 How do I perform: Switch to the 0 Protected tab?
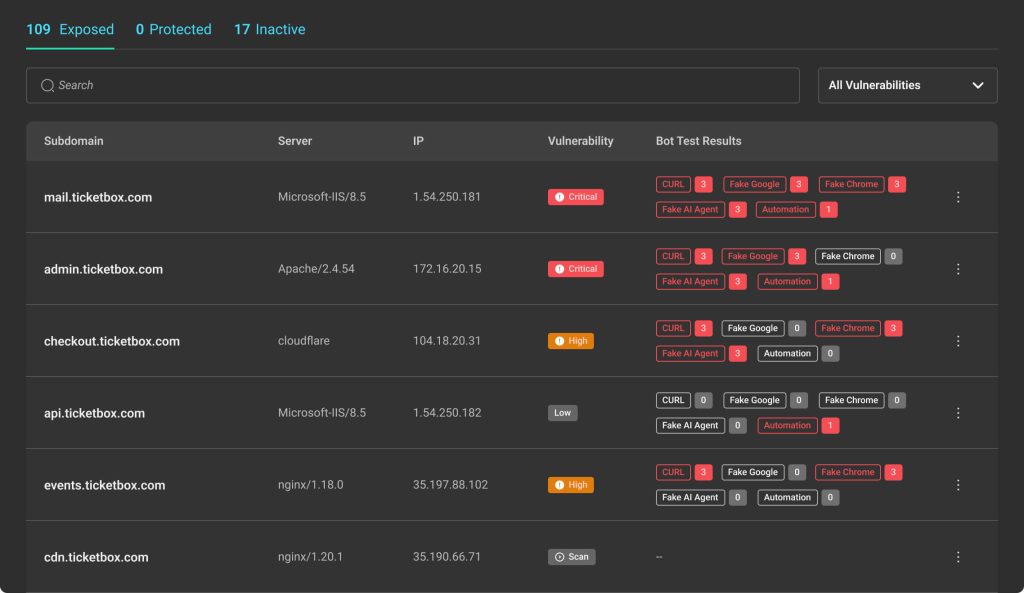(x=173, y=30)
